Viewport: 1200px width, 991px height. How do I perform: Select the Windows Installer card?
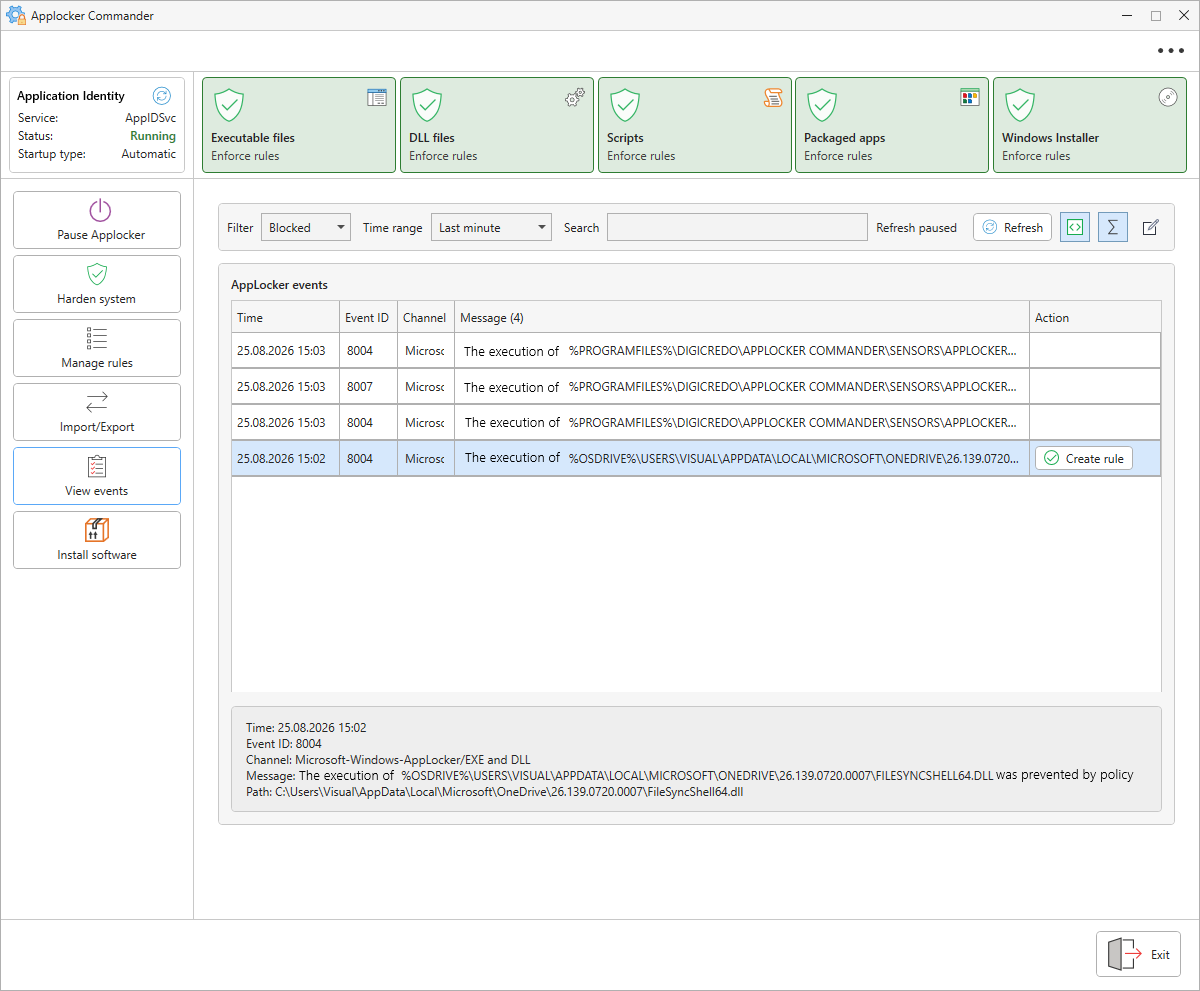click(1090, 125)
